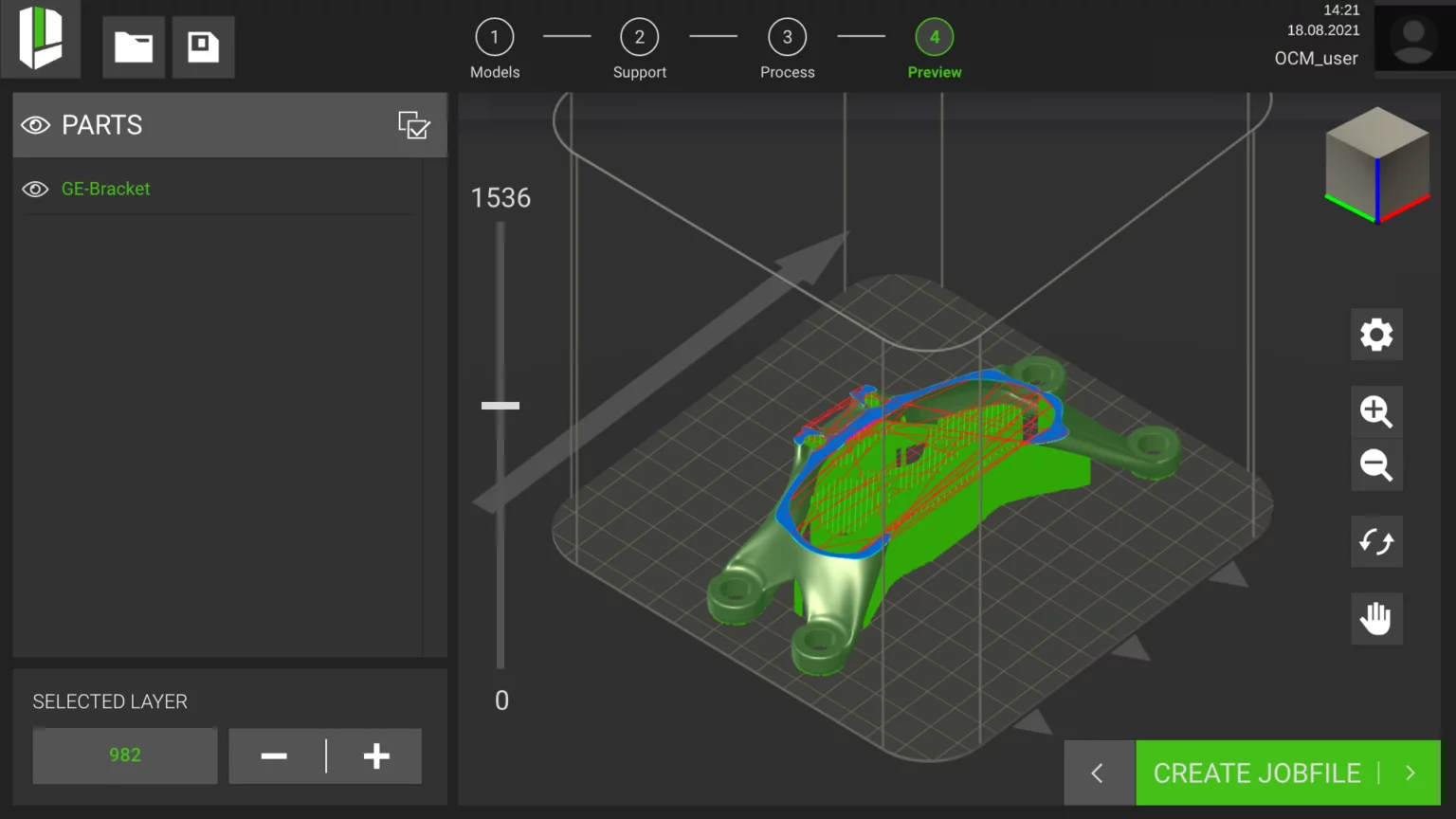
Task: Open a model file using the folder icon
Action: [133, 46]
